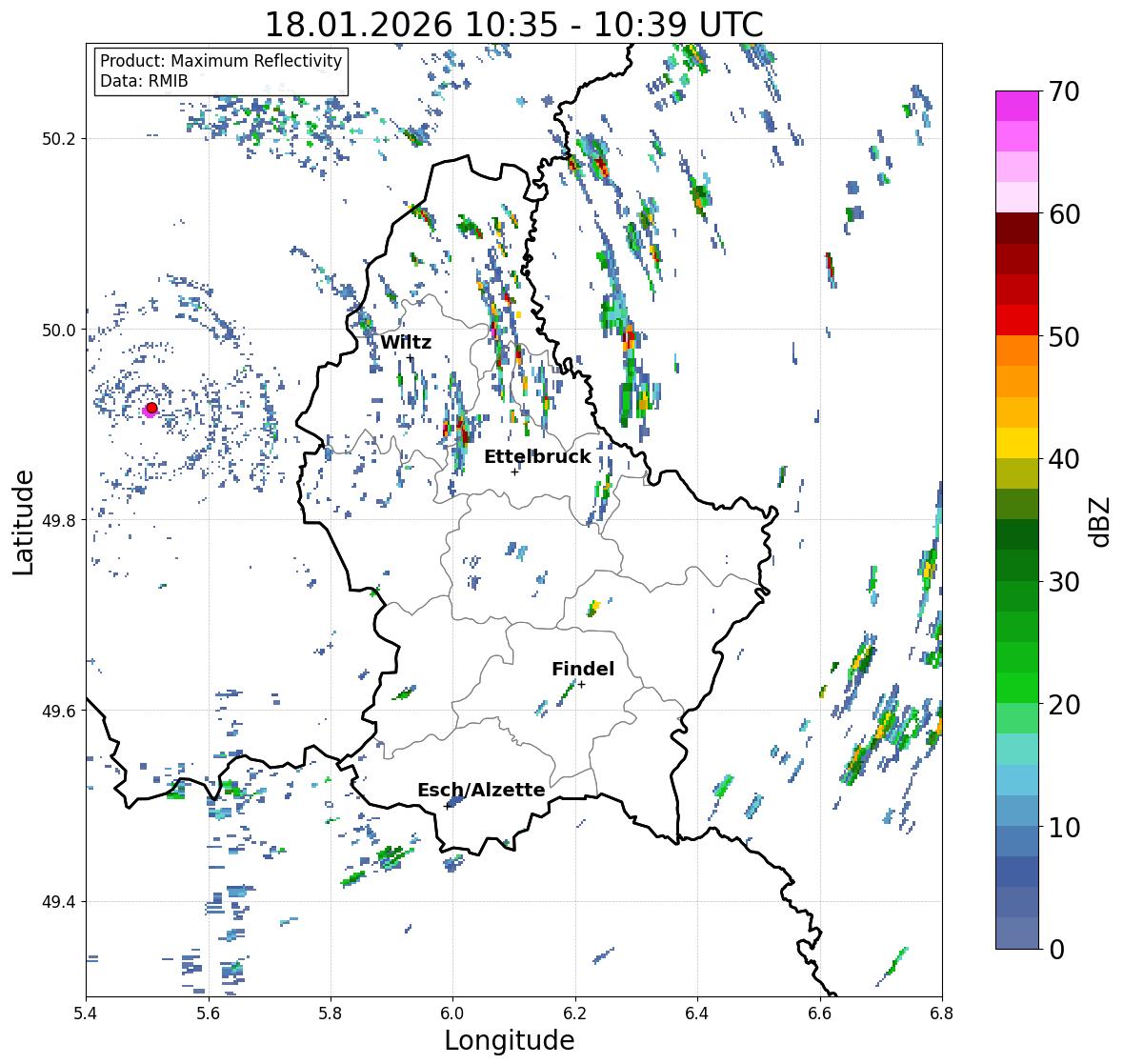The image size is (1123, 1064).
Task: Click the map title date and time
Action: pos(514,25)
